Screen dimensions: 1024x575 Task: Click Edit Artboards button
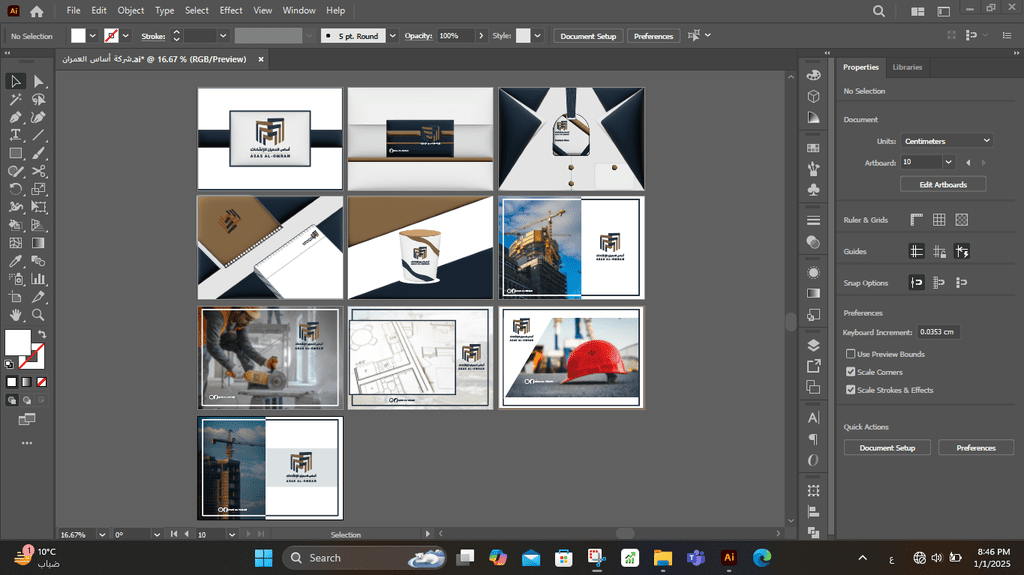click(x=943, y=184)
